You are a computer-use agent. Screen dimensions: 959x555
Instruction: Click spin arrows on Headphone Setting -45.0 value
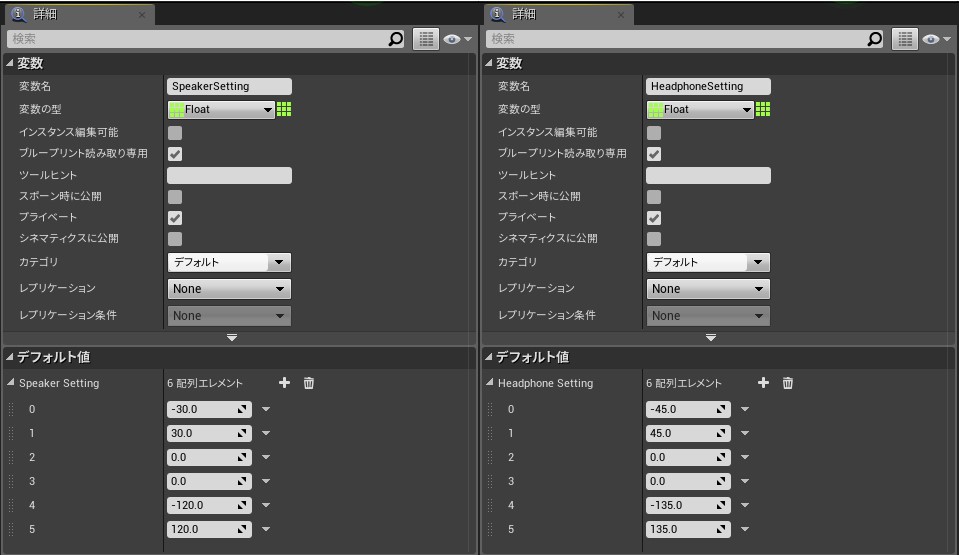[x=721, y=409]
